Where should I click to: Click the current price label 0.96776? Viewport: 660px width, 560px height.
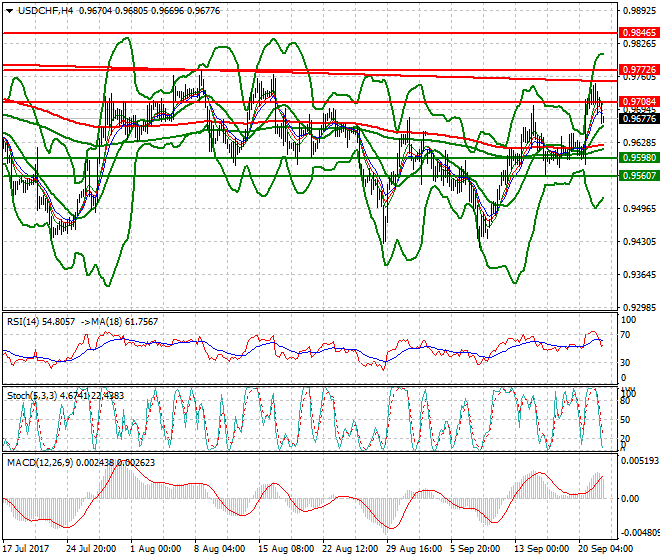pyautogui.click(x=639, y=119)
